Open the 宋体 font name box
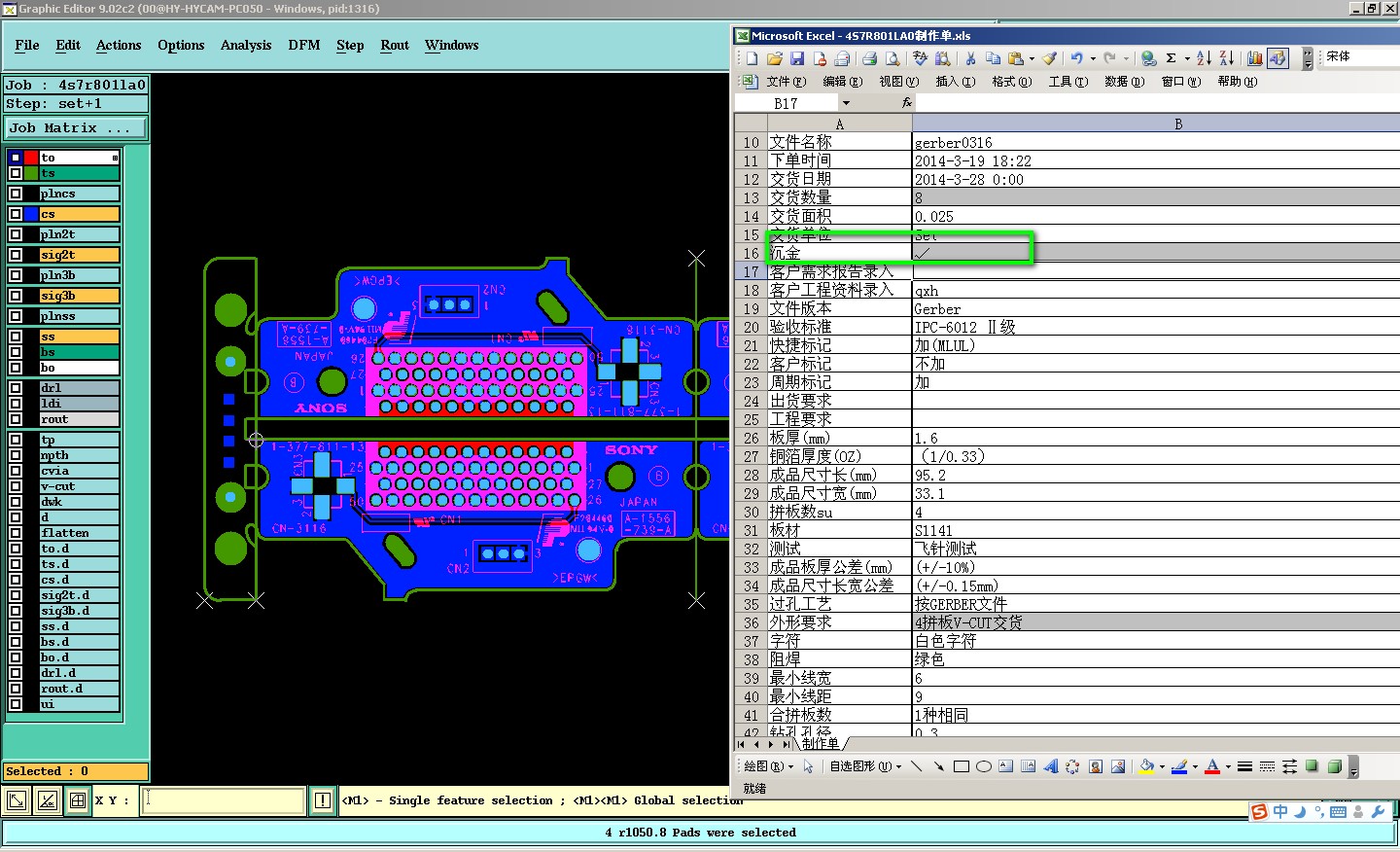1400x852 pixels. click(x=1361, y=56)
